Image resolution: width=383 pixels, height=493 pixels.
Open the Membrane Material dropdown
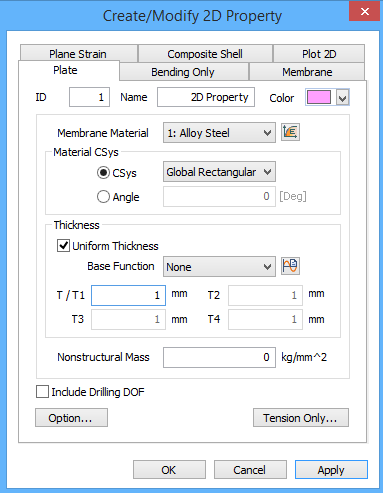tap(219, 133)
